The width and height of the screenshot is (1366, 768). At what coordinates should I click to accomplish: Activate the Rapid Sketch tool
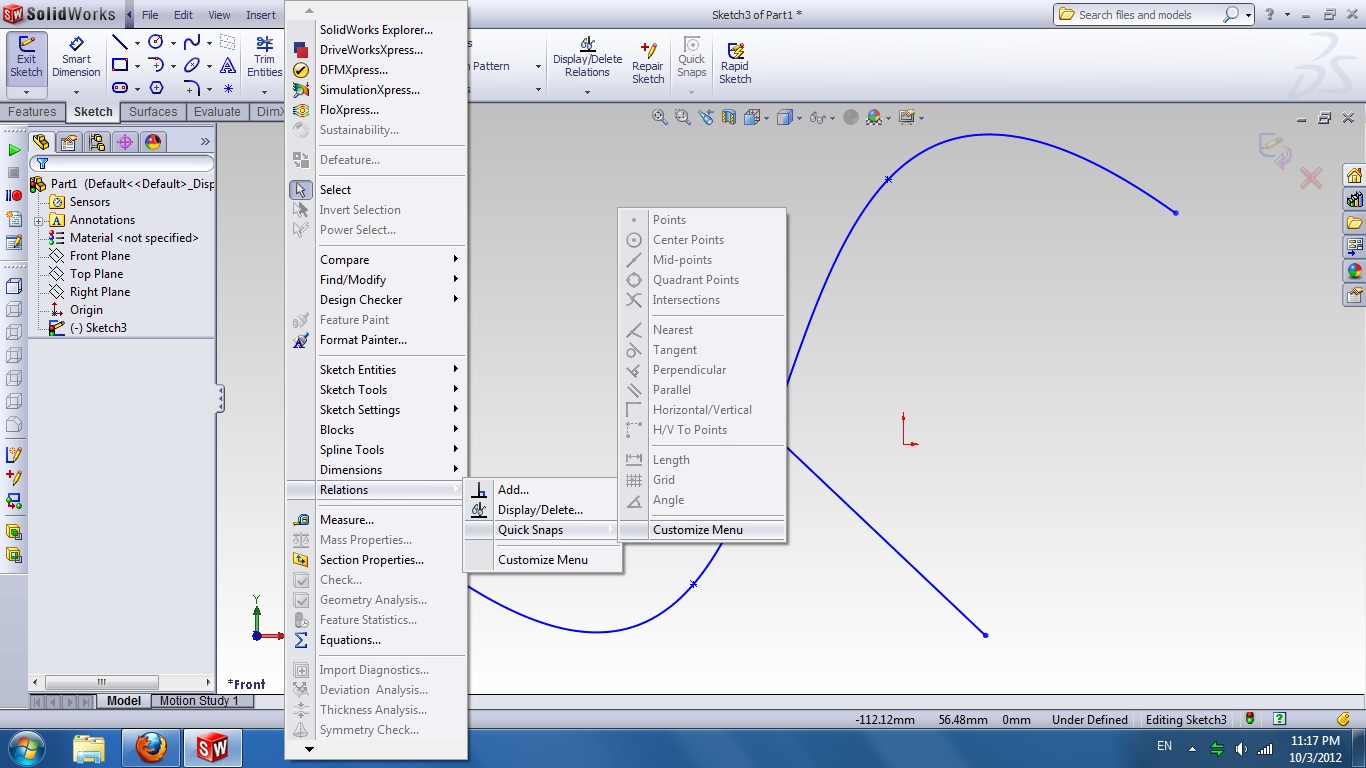pos(735,64)
